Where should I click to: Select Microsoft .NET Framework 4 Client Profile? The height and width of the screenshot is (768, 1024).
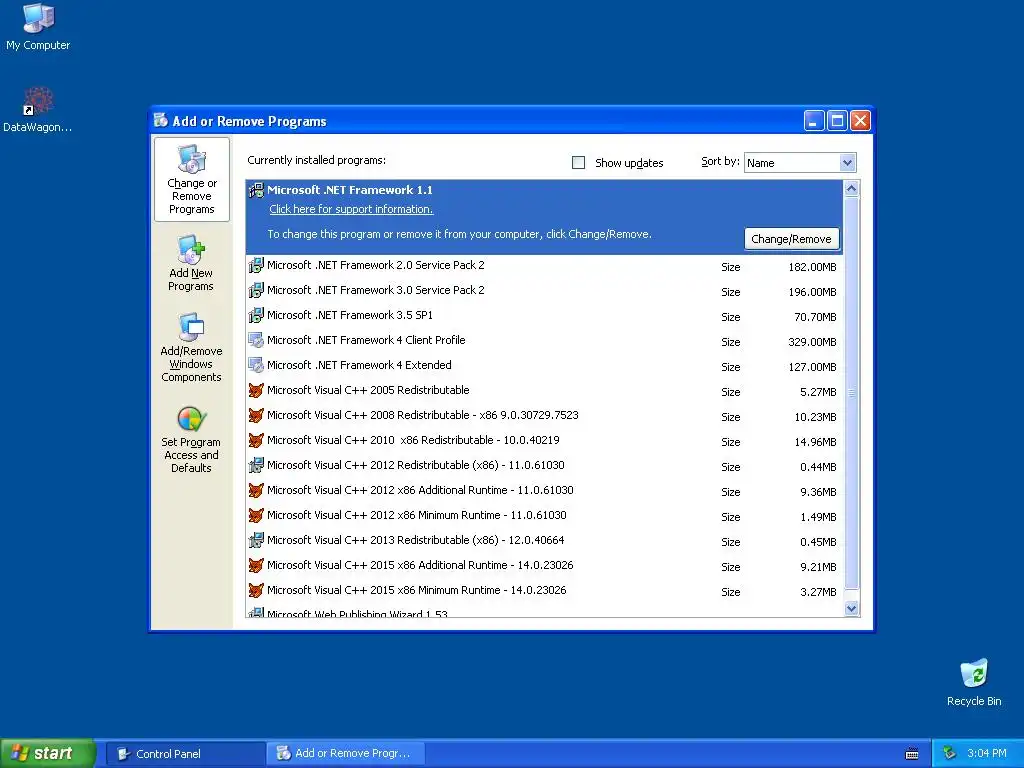click(x=545, y=341)
